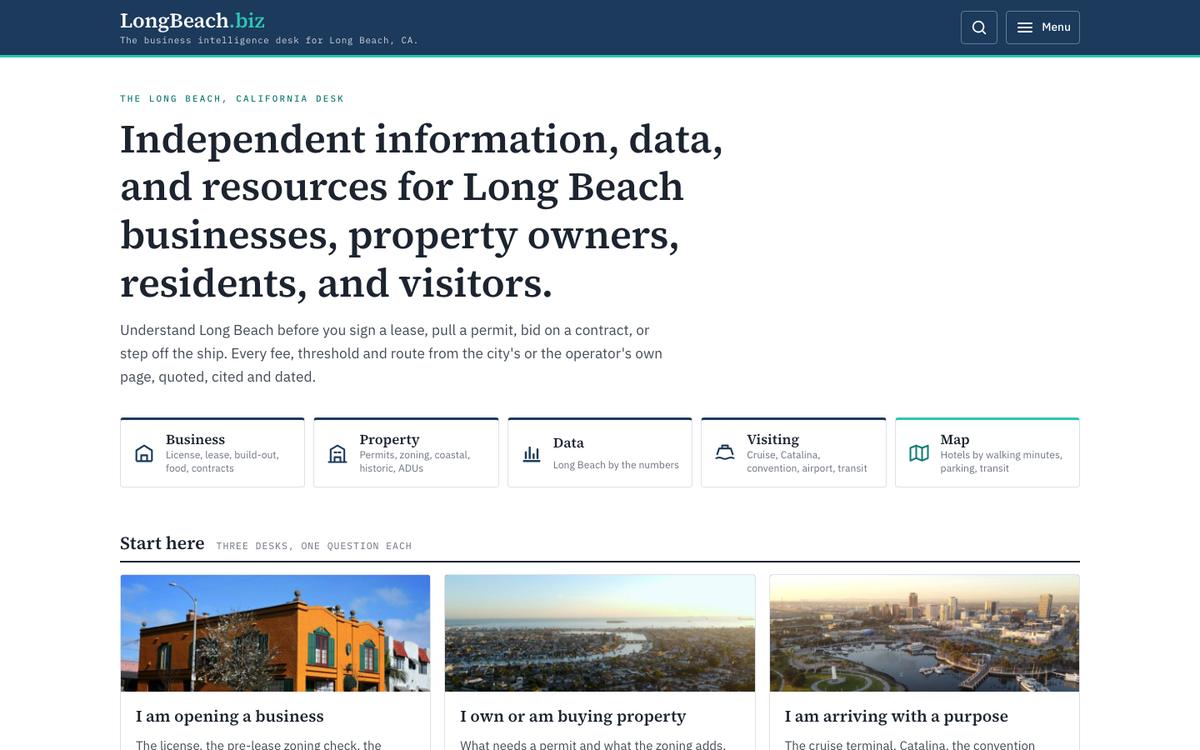Click the Property building icon
Image resolution: width=1200 pixels, height=750 pixels.
tap(338, 453)
